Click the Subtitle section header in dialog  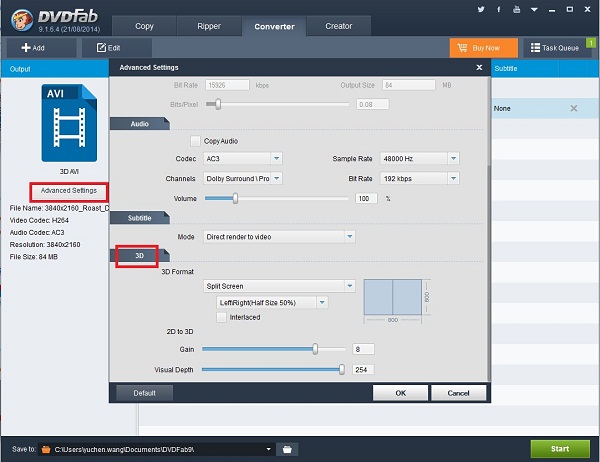[140, 218]
